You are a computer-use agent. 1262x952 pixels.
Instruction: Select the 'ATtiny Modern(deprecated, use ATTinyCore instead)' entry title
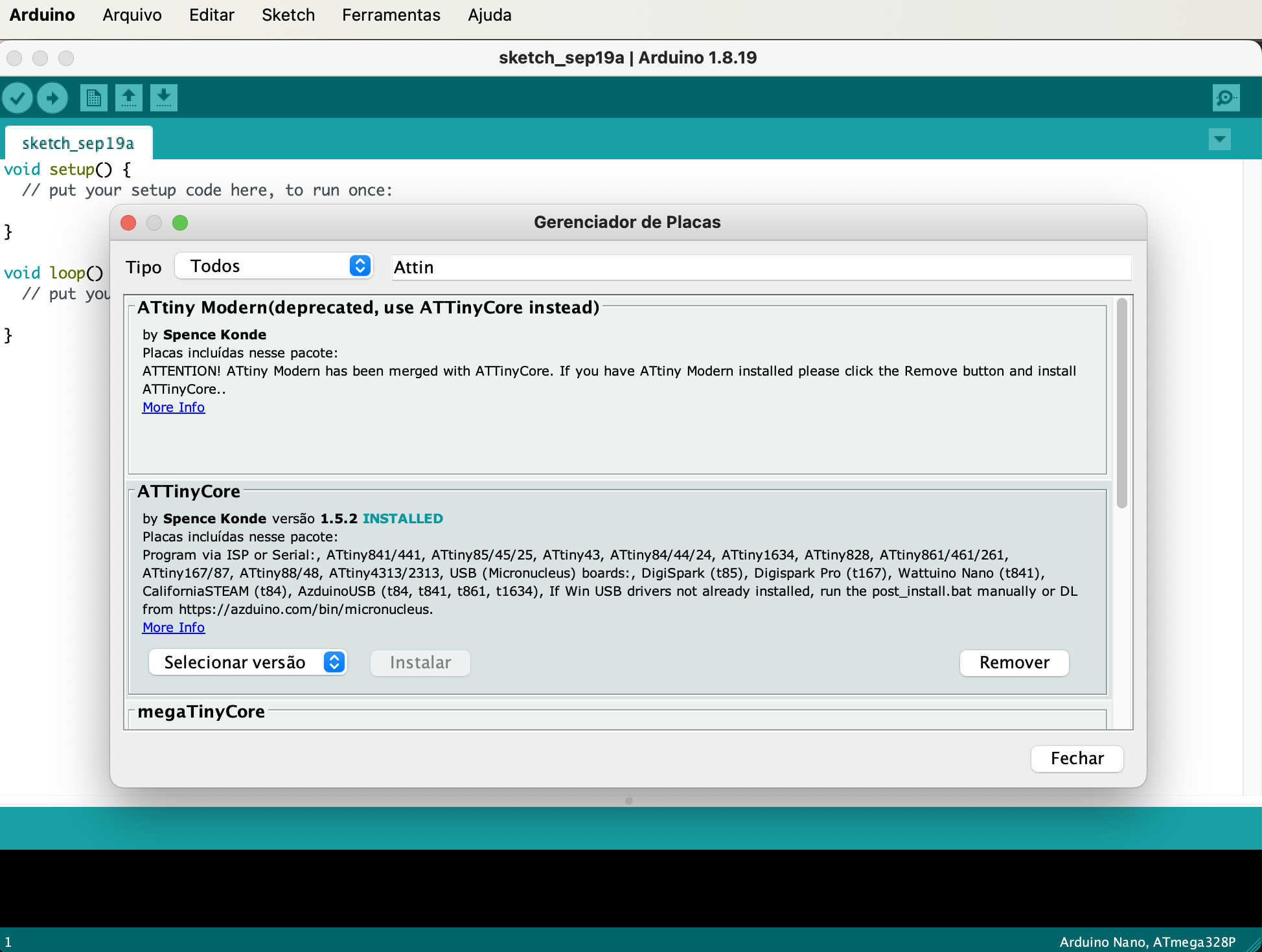369,308
